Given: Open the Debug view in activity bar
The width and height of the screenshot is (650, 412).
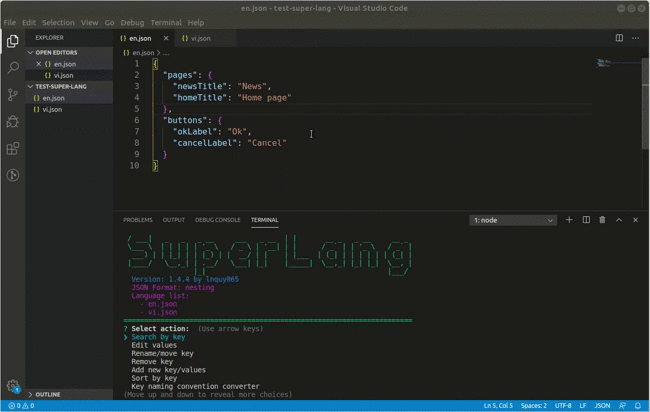Looking at the screenshot, I should tap(12, 121).
